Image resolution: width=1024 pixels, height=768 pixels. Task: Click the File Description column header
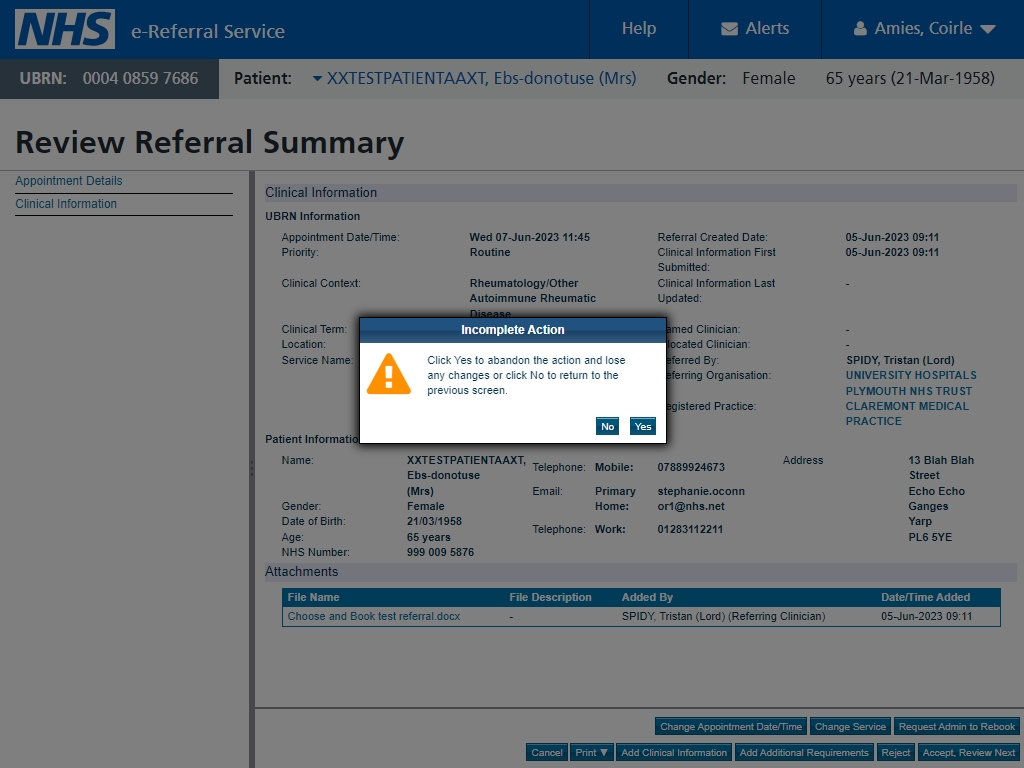[x=551, y=598]
